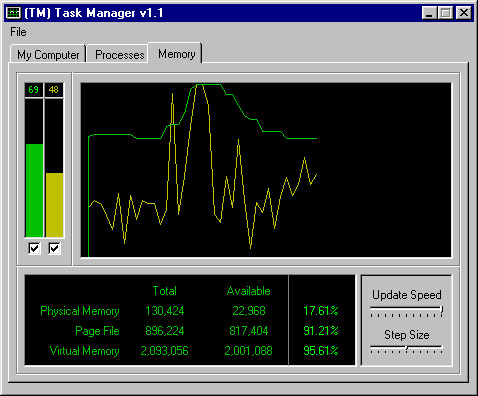Screen dimensions: 478x396
Task: Click the Page File available value 817,404
Action: pyautogui.click(x=249, y=331)
